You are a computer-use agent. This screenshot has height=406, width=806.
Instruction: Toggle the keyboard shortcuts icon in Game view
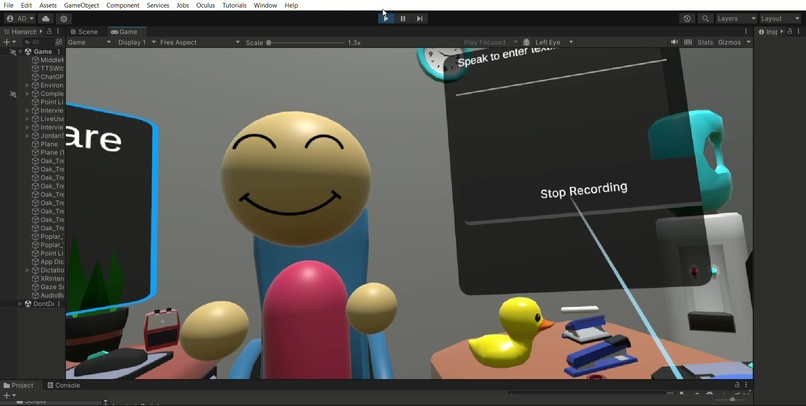tap(688, 42)
